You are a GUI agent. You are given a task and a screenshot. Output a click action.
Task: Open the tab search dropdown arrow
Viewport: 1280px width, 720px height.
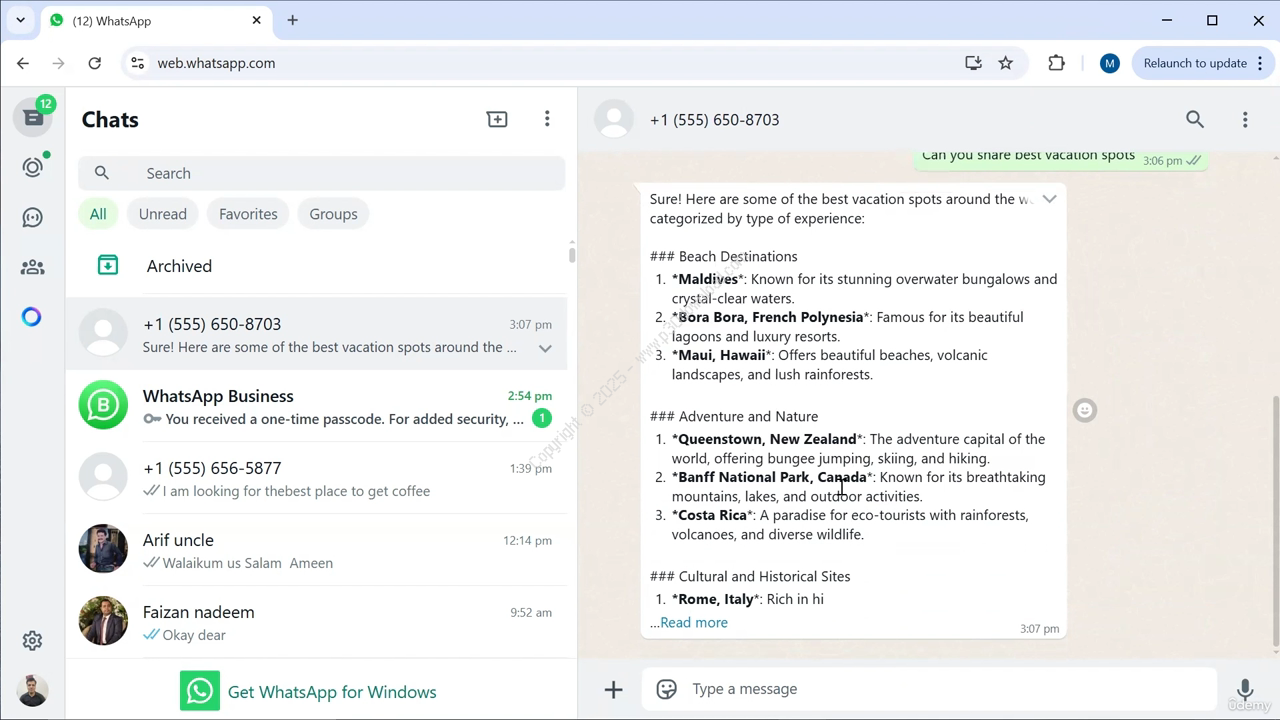(20, 20)
